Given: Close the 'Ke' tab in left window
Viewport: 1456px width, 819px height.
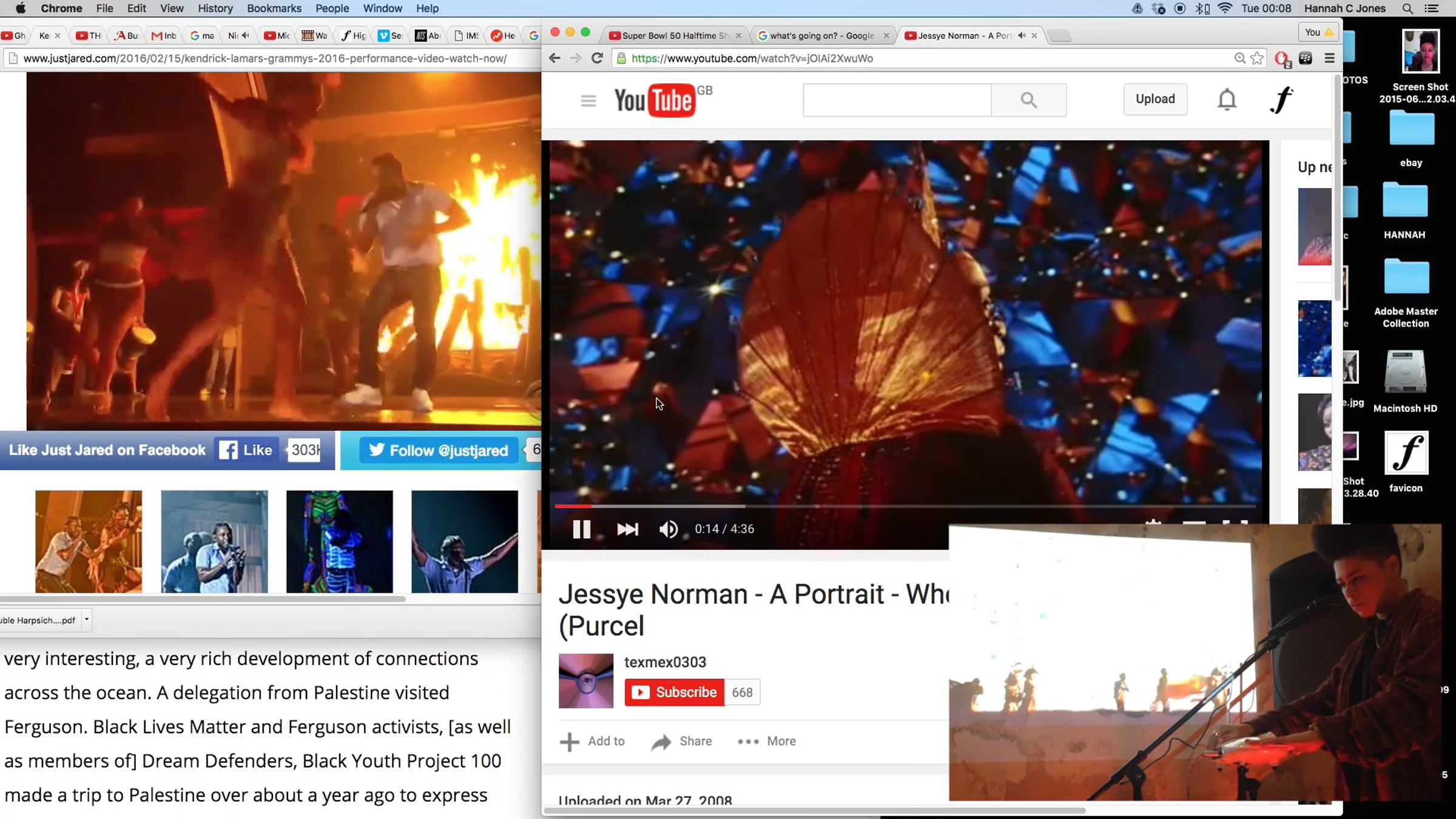Looking at the screenshot, I should [x=58, y=36].
